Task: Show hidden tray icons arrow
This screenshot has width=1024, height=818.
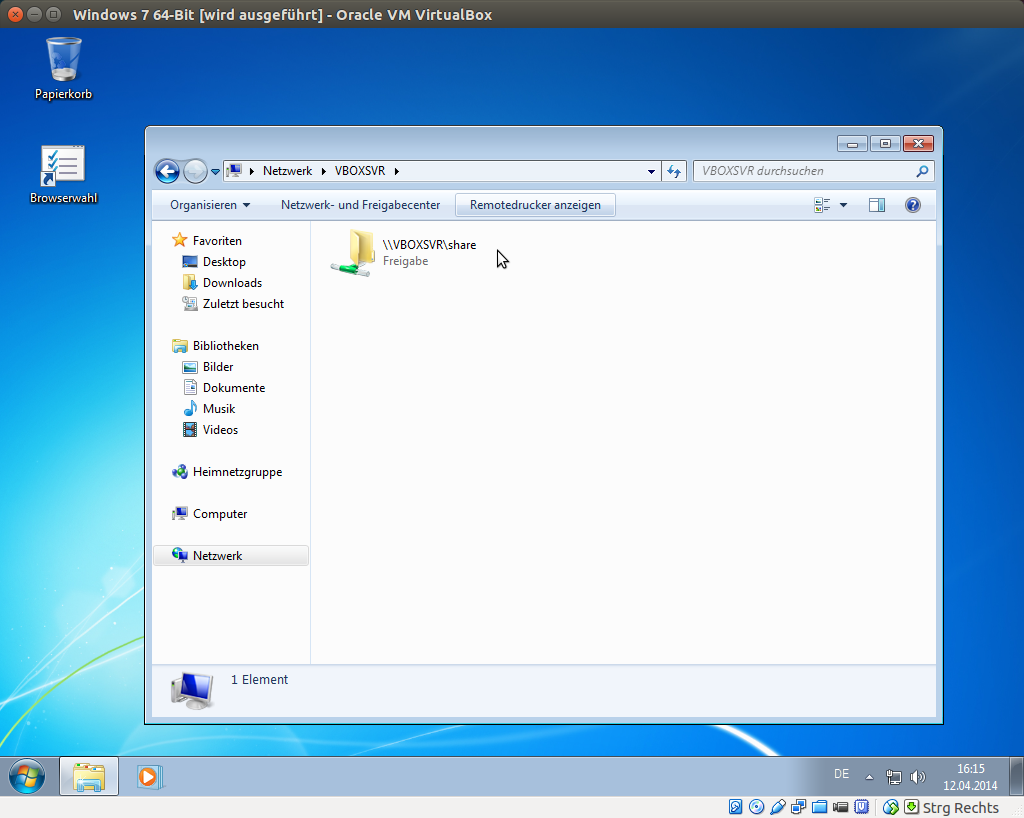Action: pyautogui.click(x=869, y=777)
